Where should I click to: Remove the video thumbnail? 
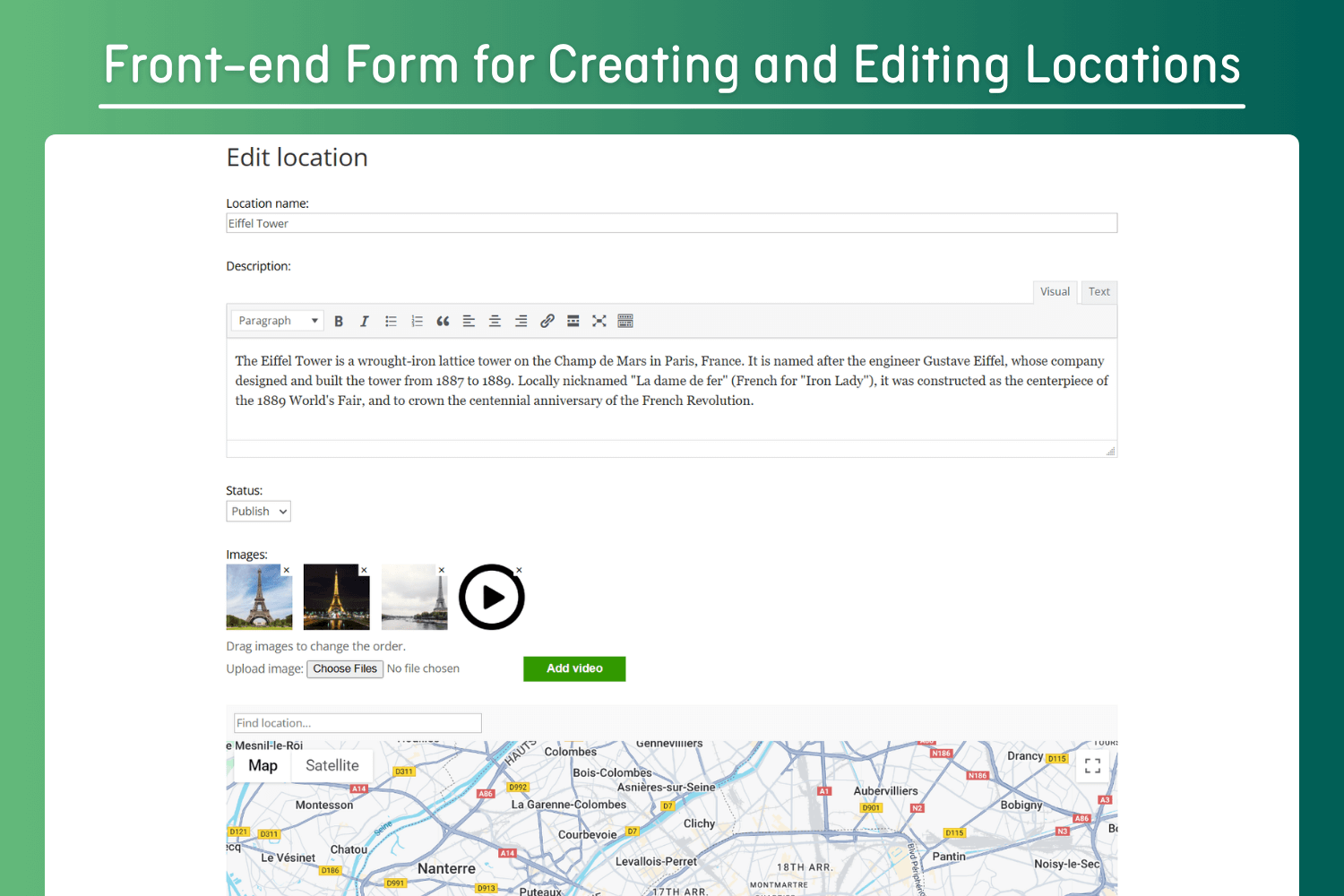point(519,570)
